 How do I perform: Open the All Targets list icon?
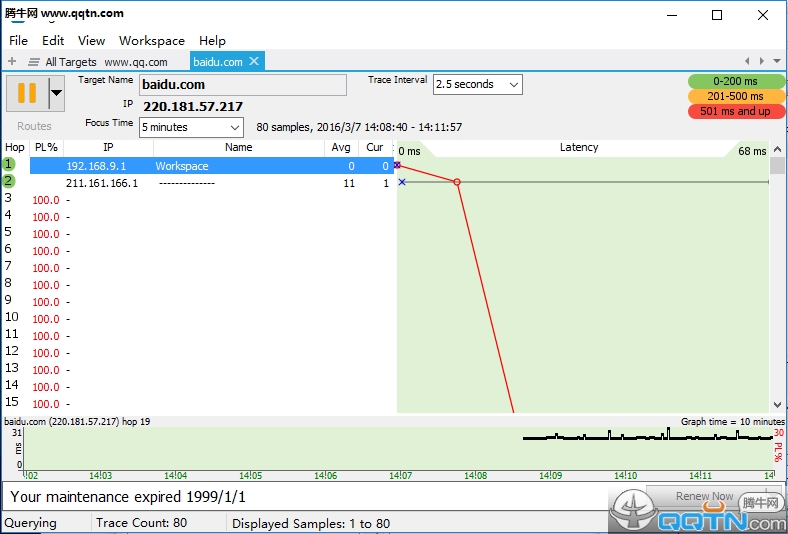(34, 62)
